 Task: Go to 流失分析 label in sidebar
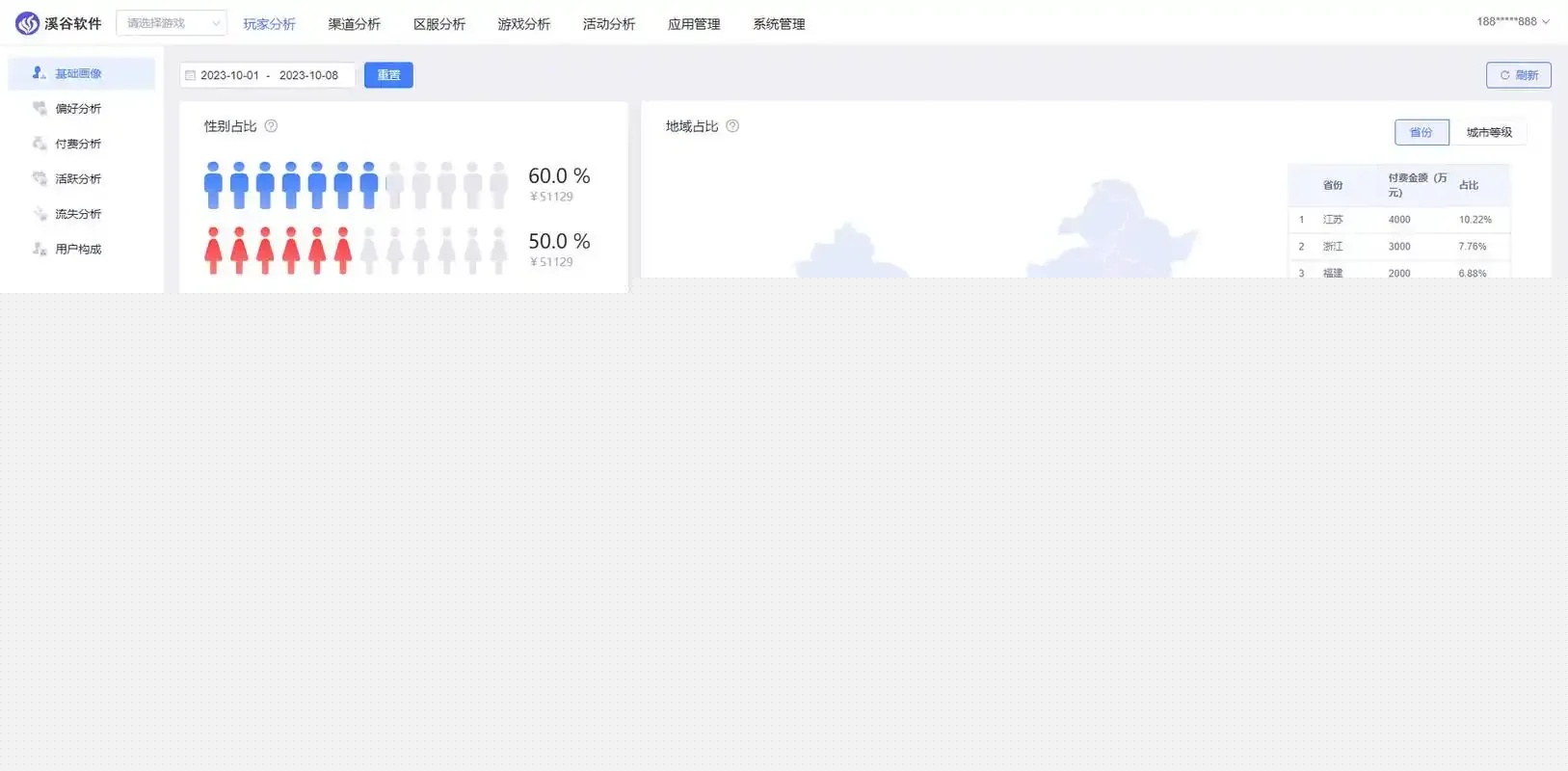pyautogui.click(x=78, y=214)
